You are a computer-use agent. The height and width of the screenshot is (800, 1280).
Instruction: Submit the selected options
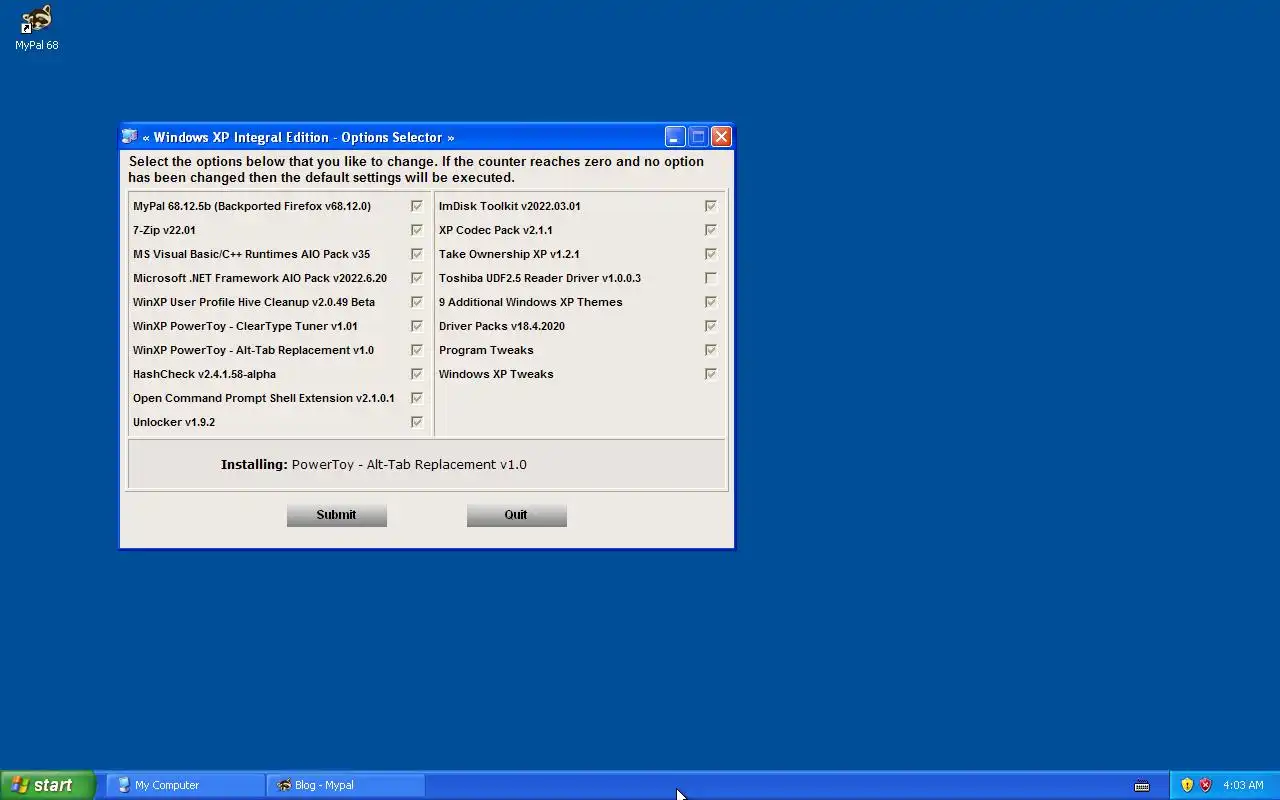[x=336, y=515]
